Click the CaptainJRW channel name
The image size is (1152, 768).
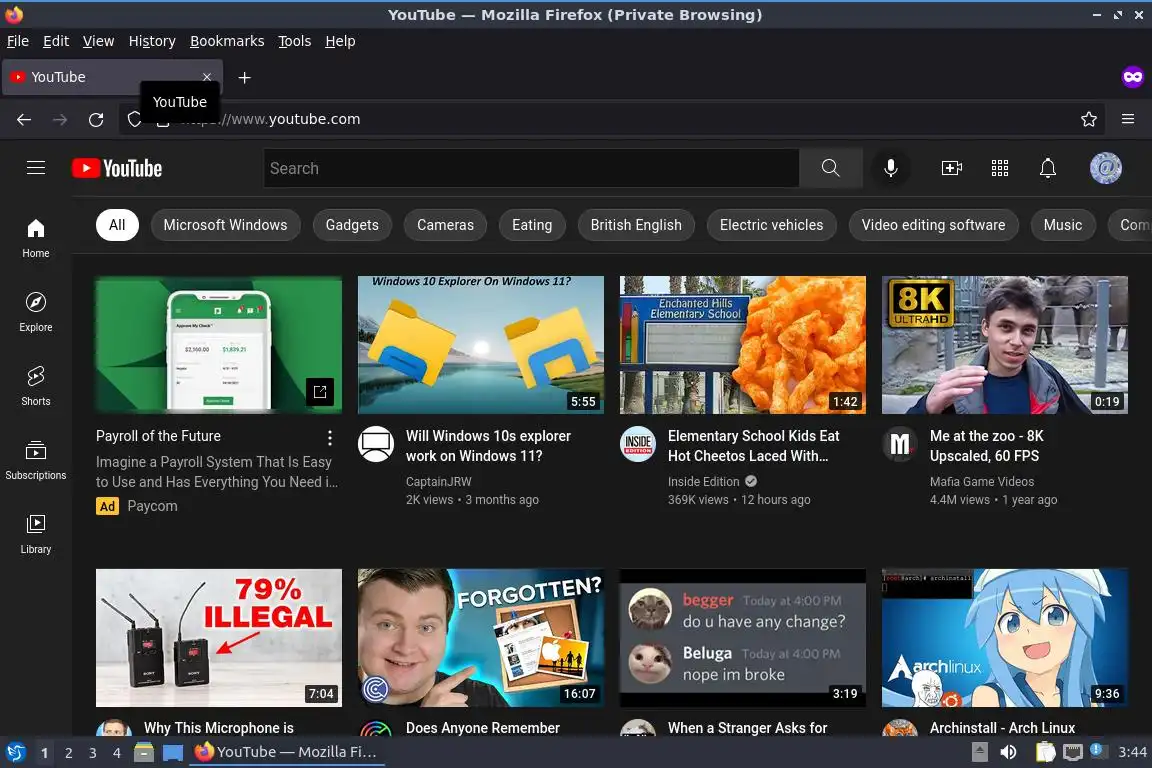point(439,481)
